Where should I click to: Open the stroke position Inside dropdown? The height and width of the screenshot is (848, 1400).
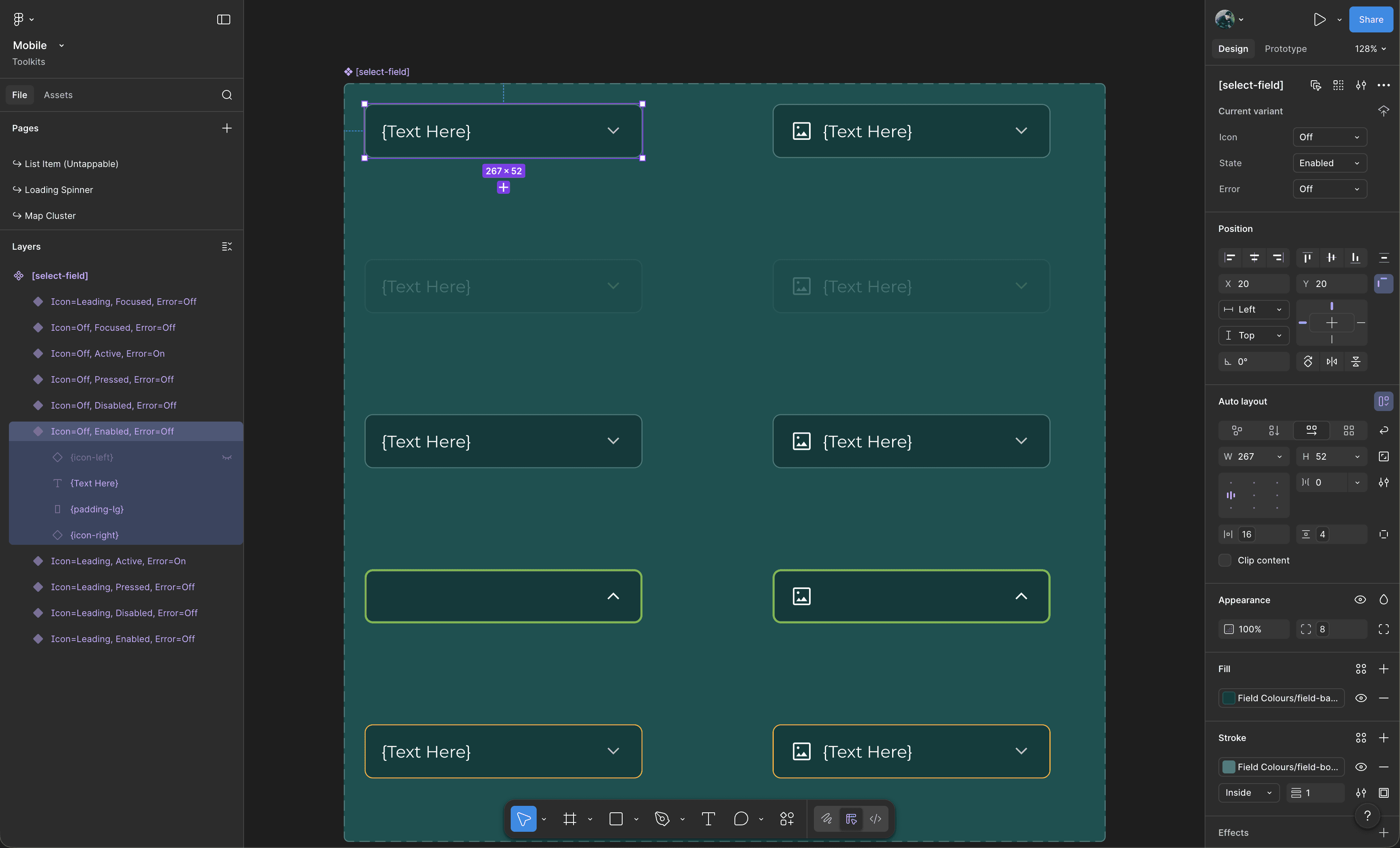click(1248, 793)
